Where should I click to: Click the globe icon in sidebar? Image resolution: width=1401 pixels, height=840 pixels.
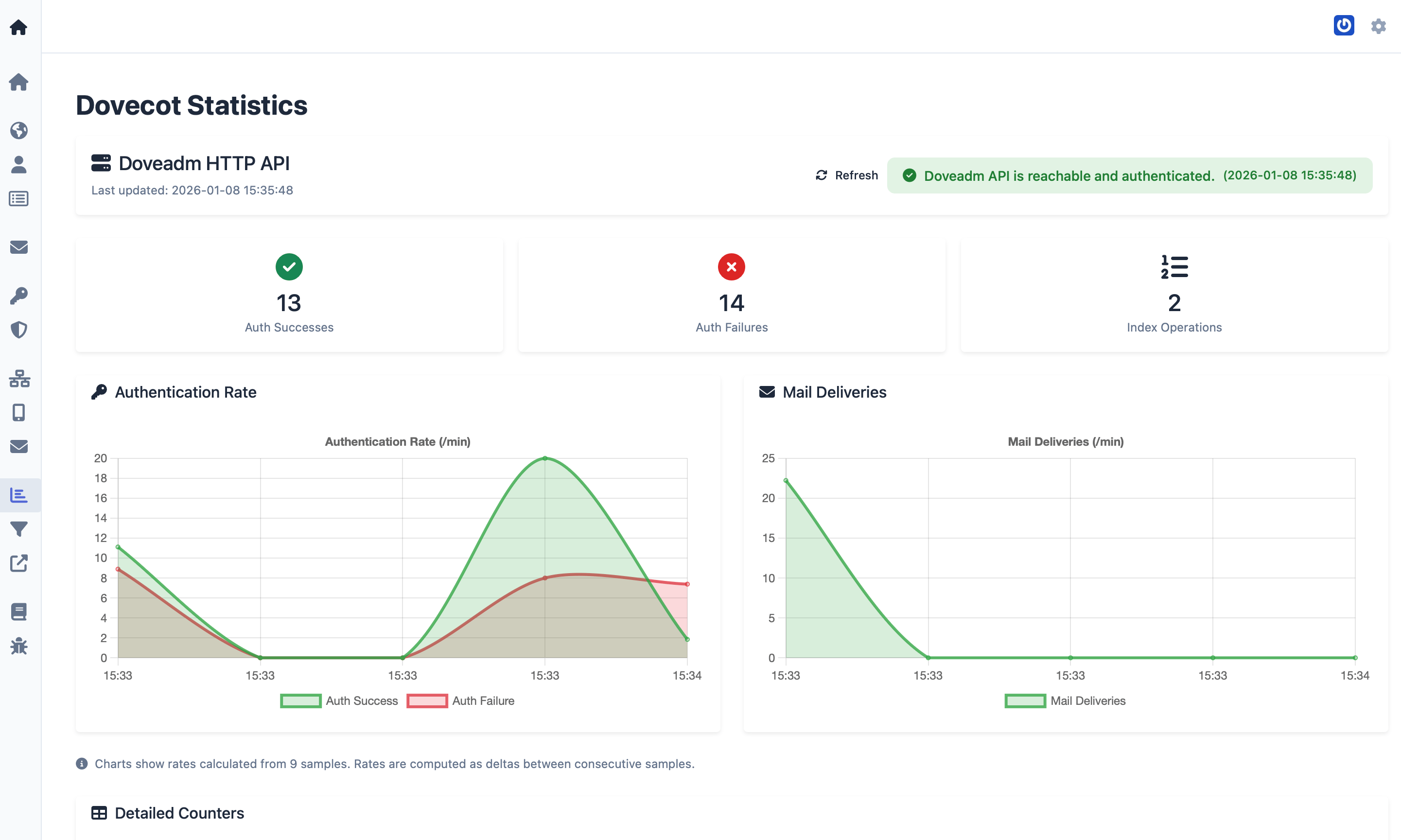click(x=18, y=131)
